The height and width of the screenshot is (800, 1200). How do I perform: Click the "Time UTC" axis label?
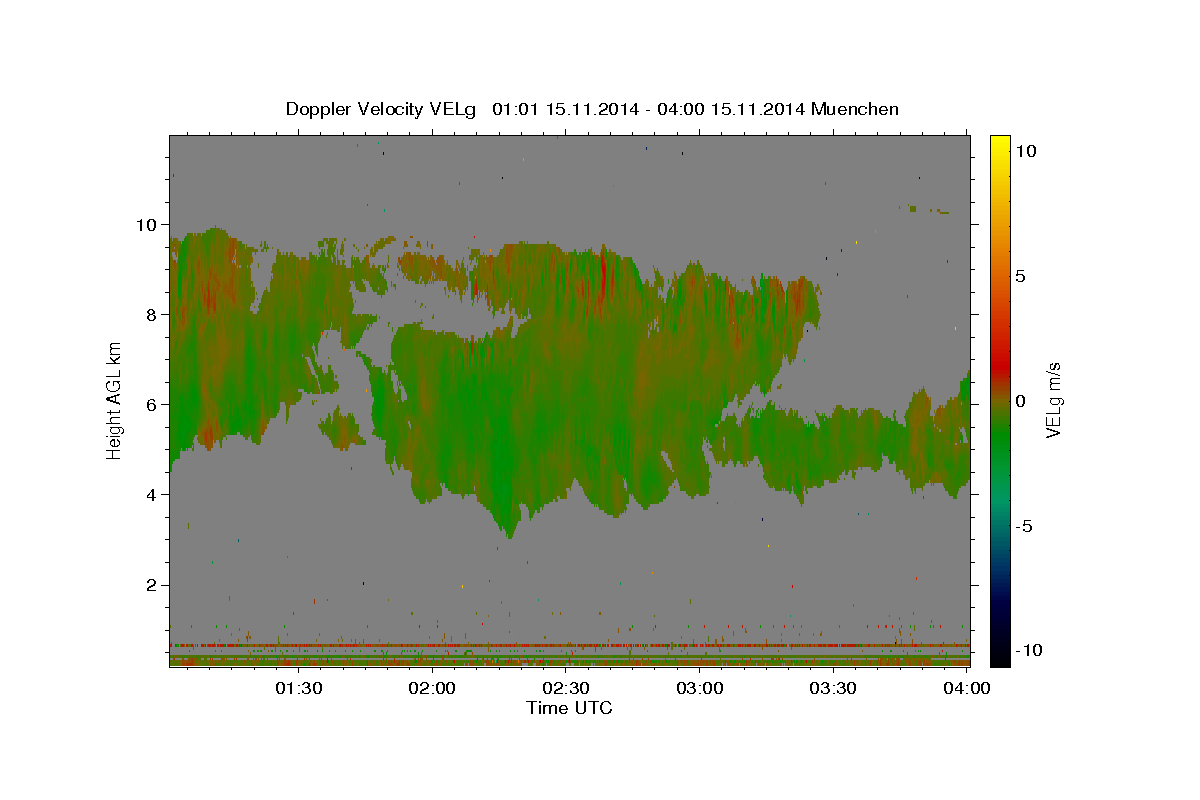pyautogui.click(x=569, y=708)
